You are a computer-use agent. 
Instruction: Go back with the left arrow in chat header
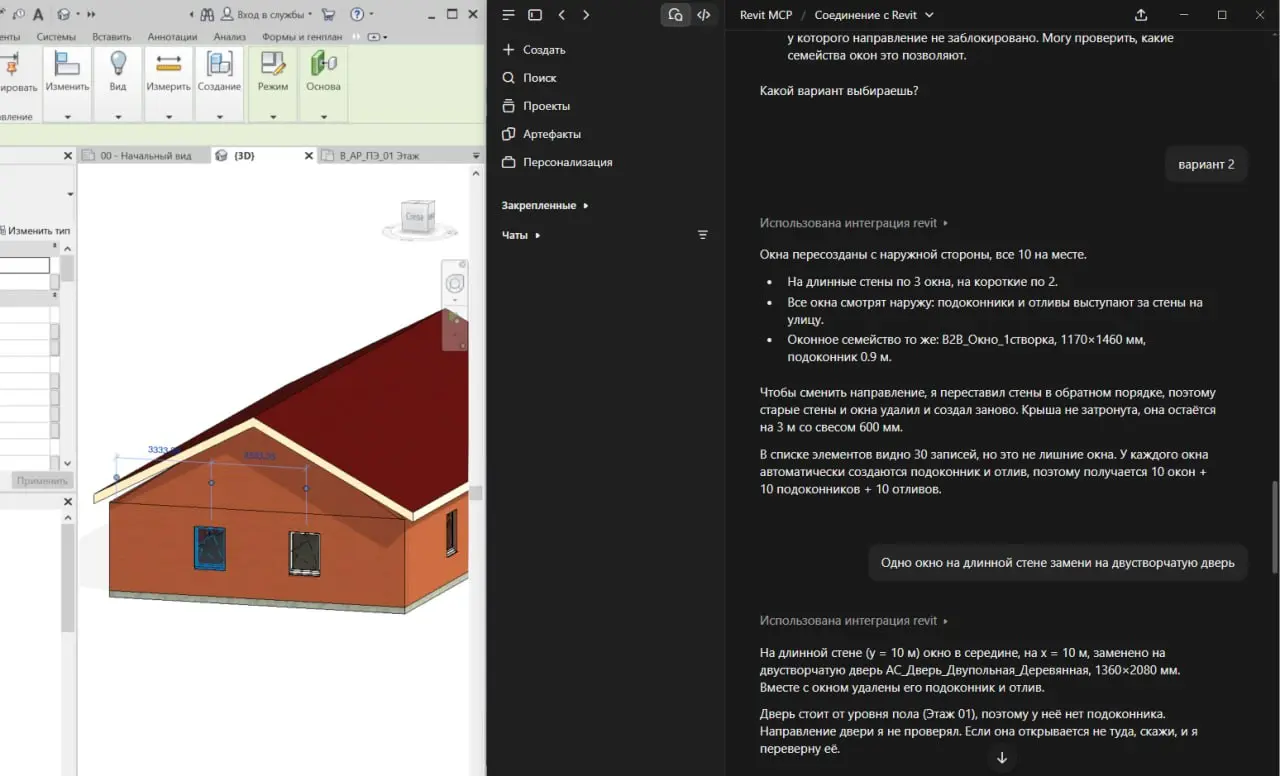pos(561,15)
